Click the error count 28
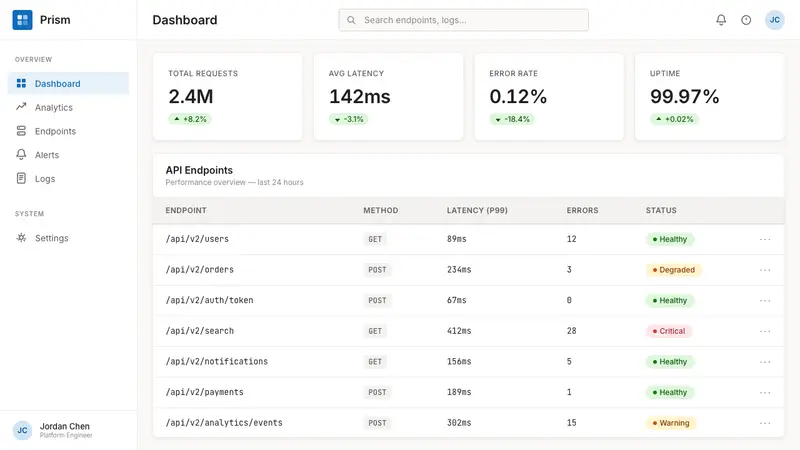Viewport: 800px width, 450px height. point(571,331)
